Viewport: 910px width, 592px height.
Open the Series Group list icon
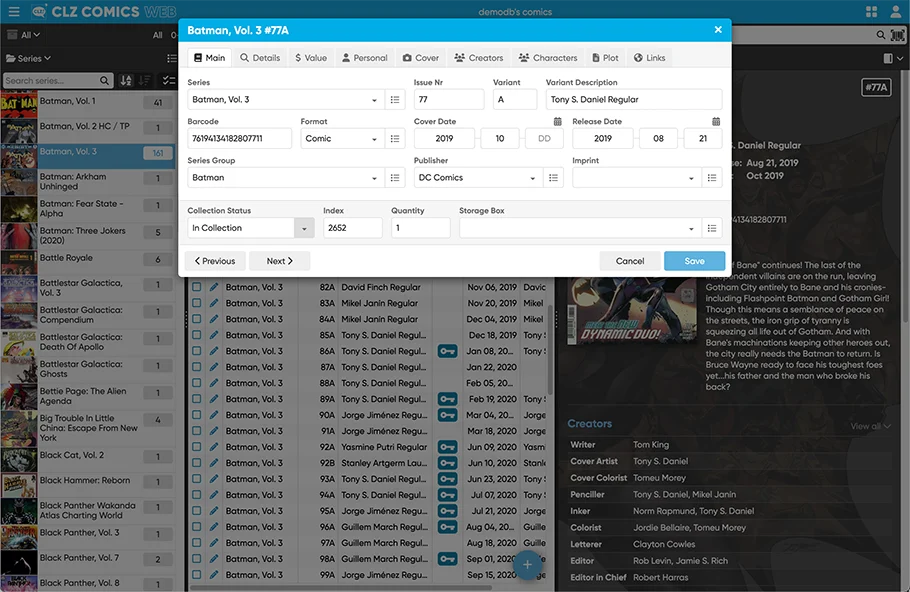click(395, 178)
